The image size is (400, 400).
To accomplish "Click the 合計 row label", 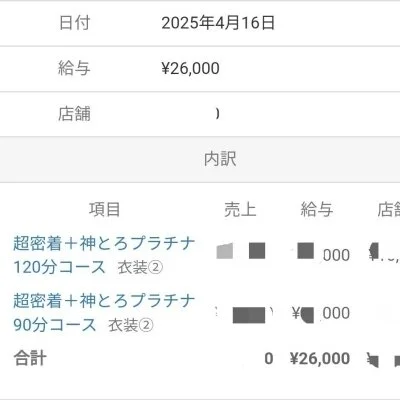I will (30, 359).
